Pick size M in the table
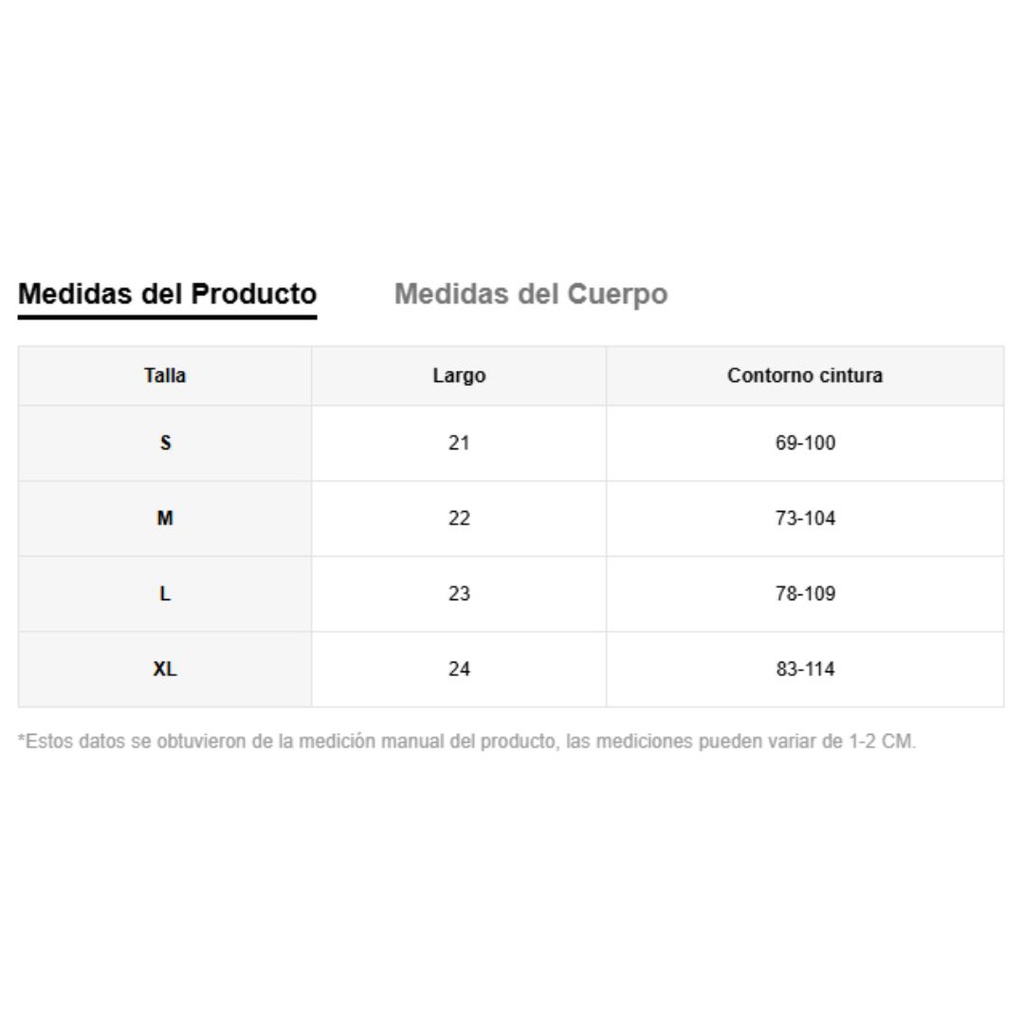This screenshot has width=1024, height=1024. click(x=165, y=518)
